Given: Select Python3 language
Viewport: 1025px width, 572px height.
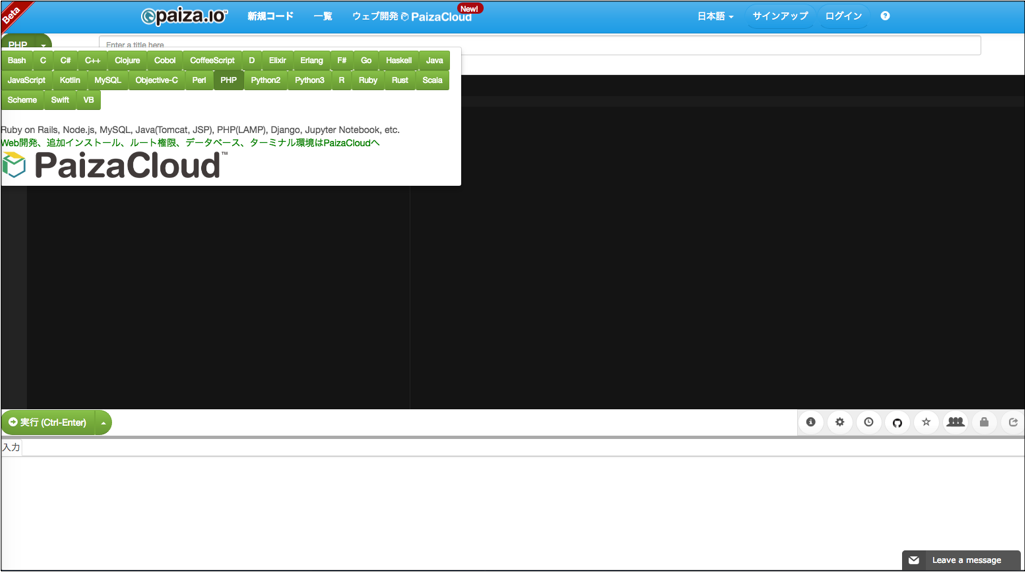Looking at the screenshot, I should pos(309,80).
